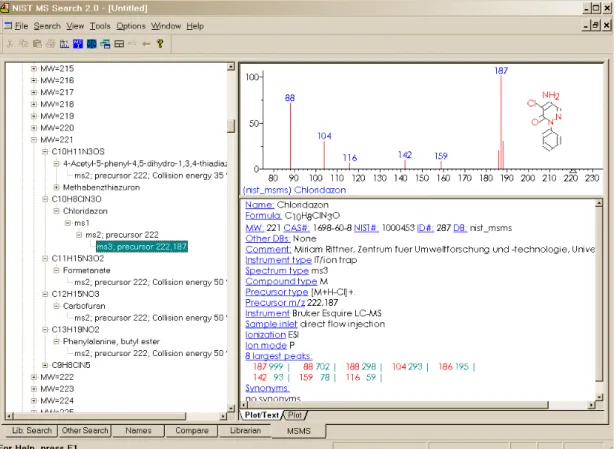
Task: Open the Window menu
Action: pos(166,26)
